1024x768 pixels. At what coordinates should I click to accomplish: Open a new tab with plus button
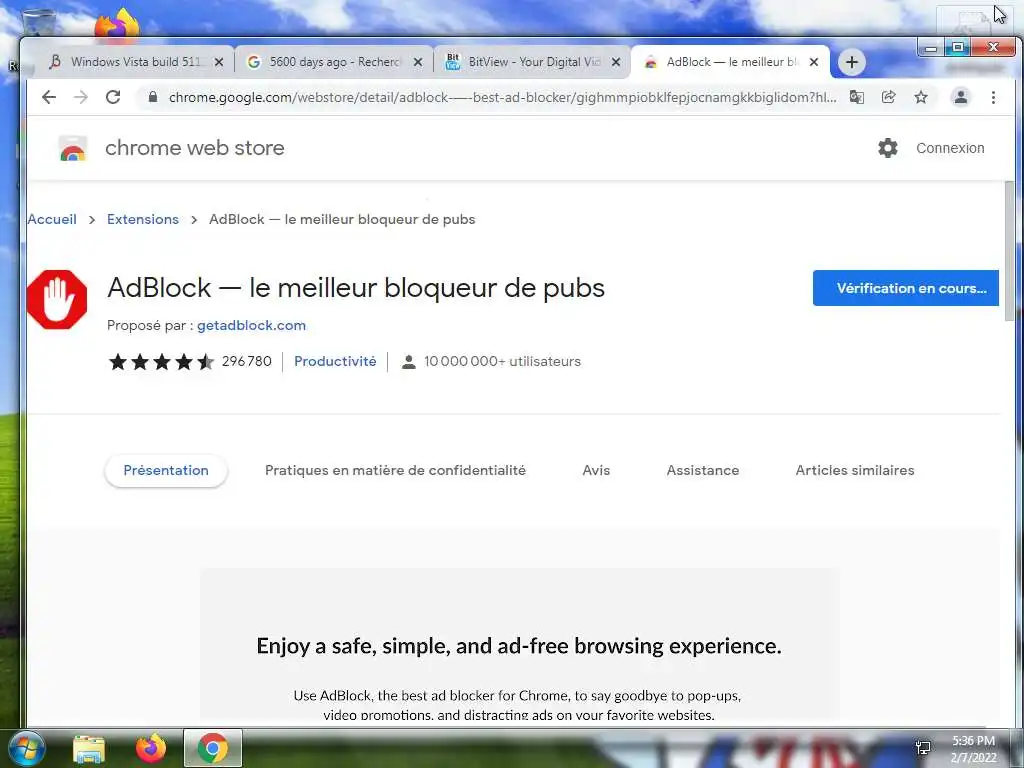pyautogui.click(x=852, y=62)
